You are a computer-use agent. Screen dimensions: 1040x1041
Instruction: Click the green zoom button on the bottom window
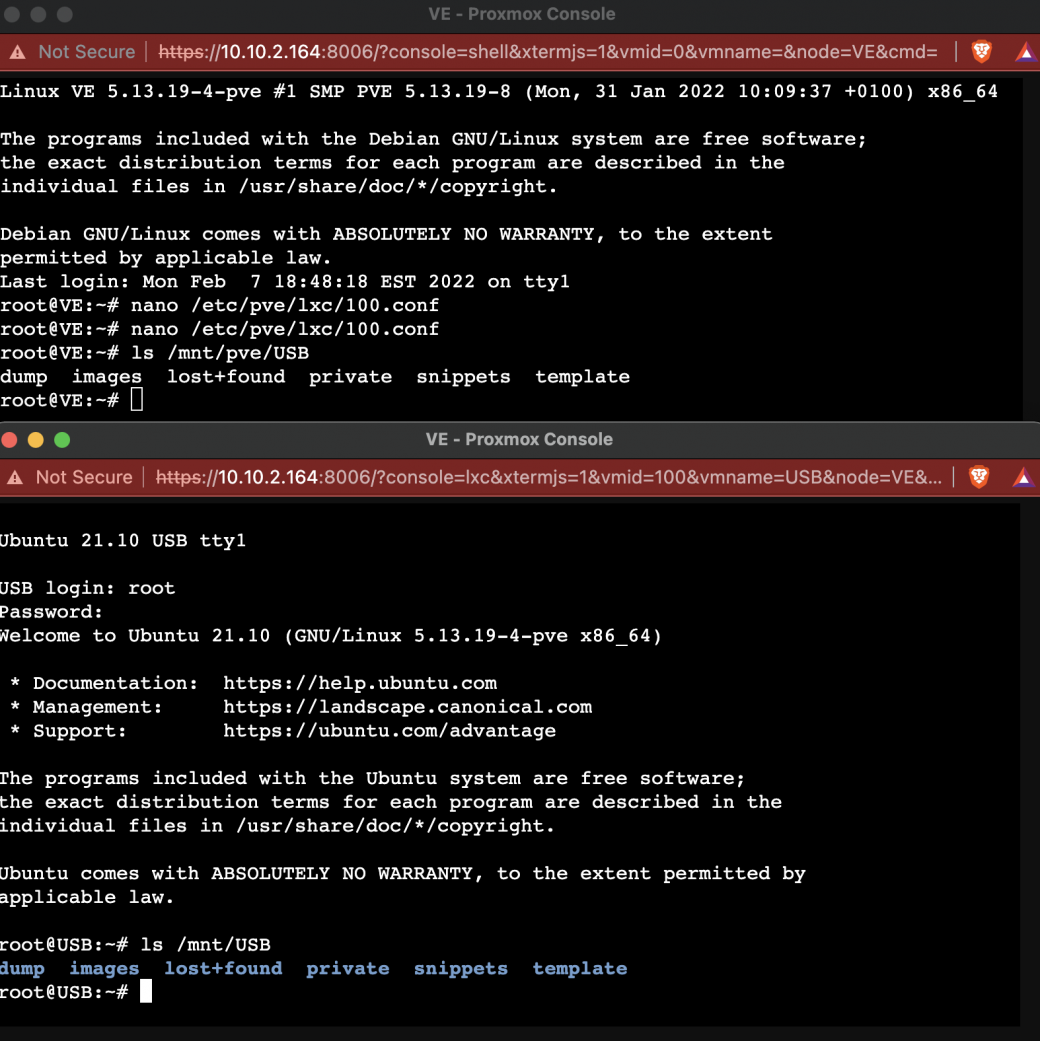(x=60, y=439)
